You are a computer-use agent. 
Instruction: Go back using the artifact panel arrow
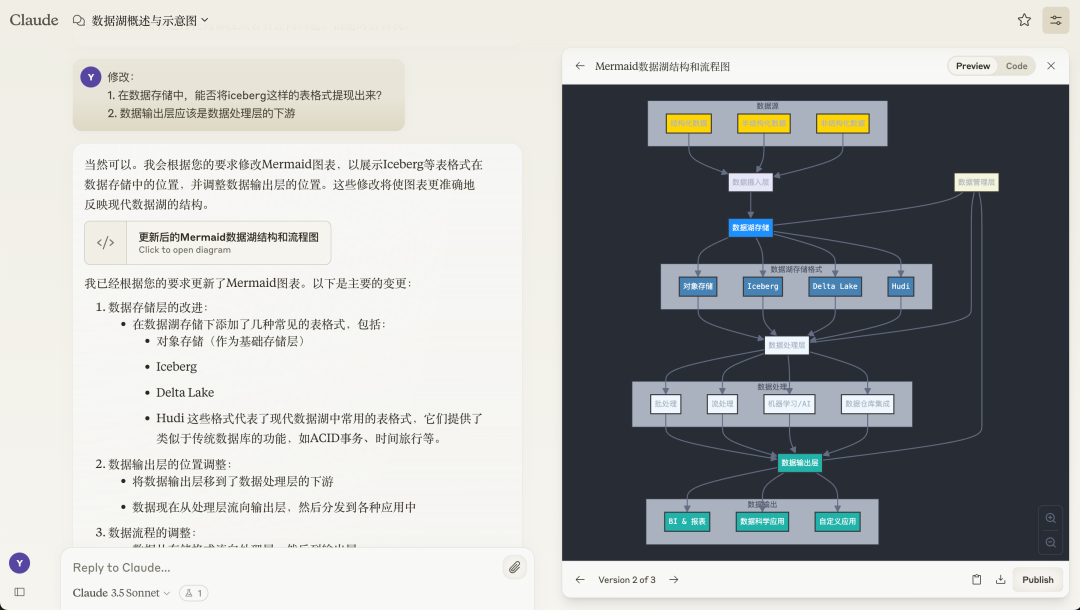point(580,65)
